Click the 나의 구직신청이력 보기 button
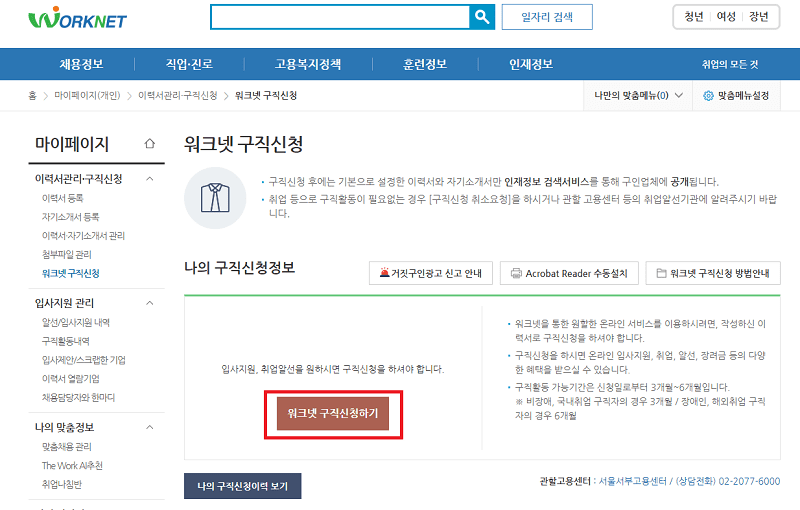 pos(242,486)
